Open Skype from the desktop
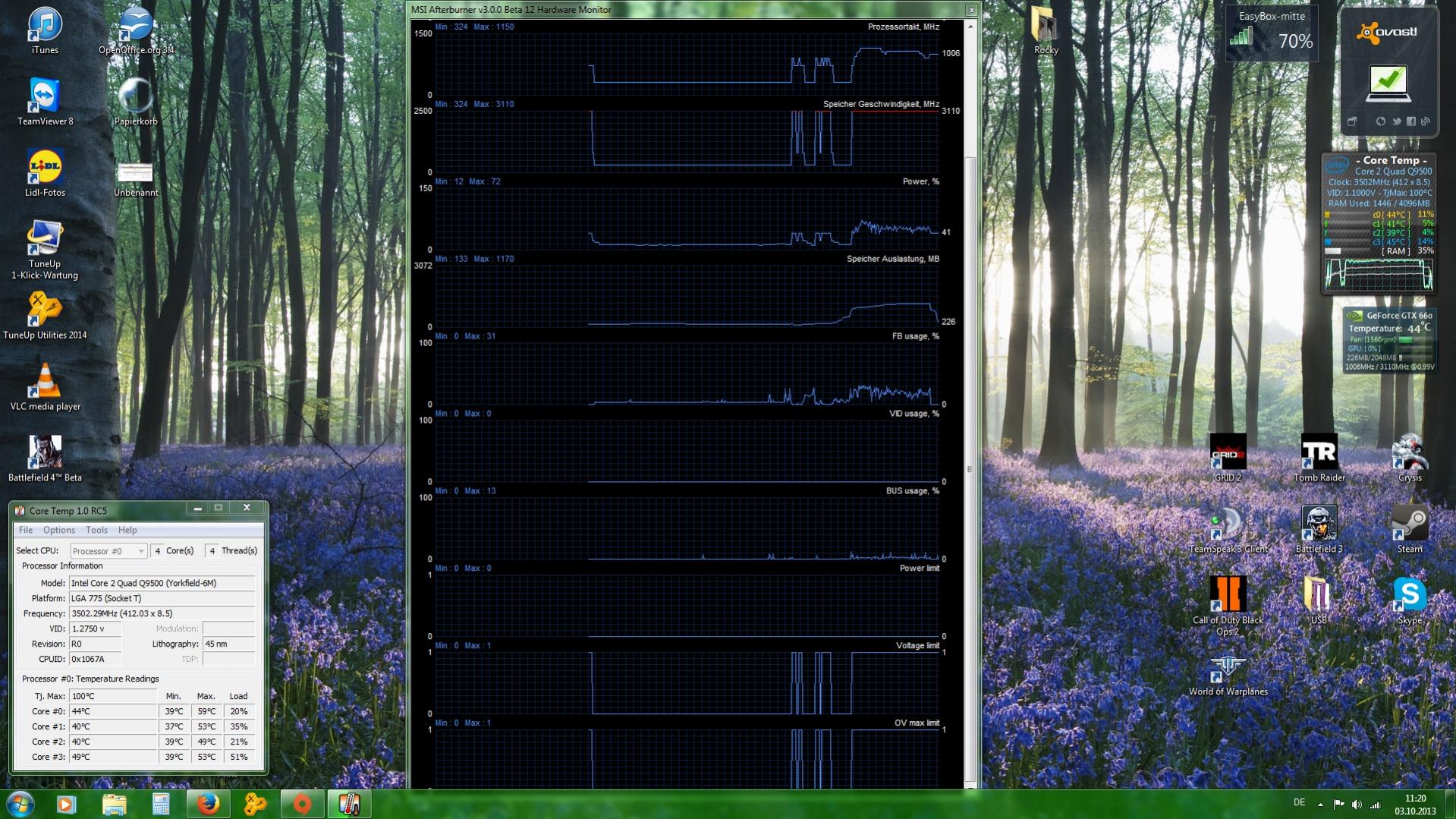Screen dimensions: 1456x819 (x=1410, y=601)
